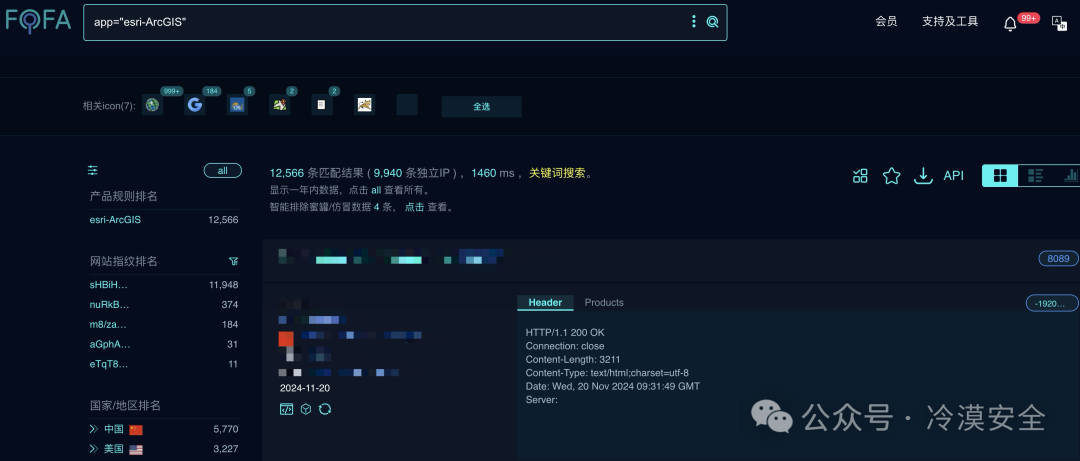Click 点击 to view excluded honeypot data
The image size is (1080, 461).
pos(414,207)
